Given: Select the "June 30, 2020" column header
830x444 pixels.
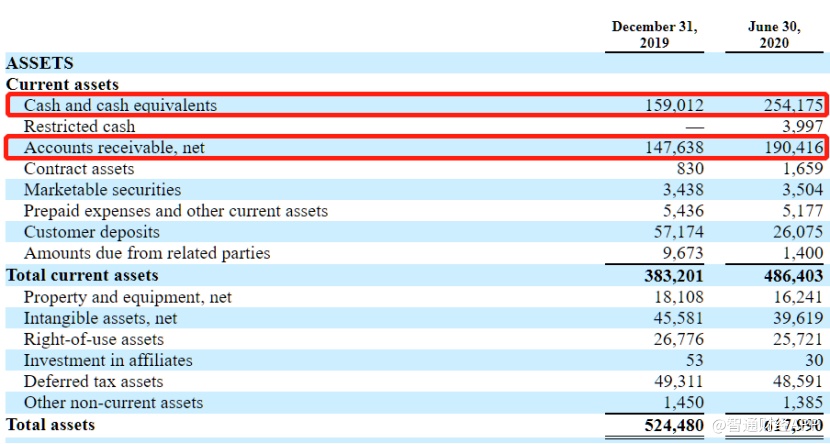Looking at the screenshot, I should click(774, 35).
